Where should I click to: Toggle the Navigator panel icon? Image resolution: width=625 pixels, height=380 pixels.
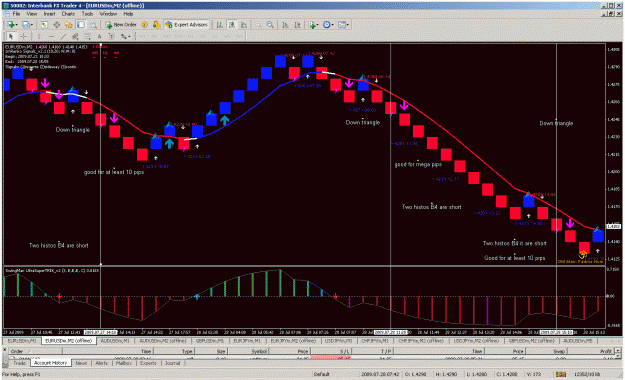pos(68,25)
